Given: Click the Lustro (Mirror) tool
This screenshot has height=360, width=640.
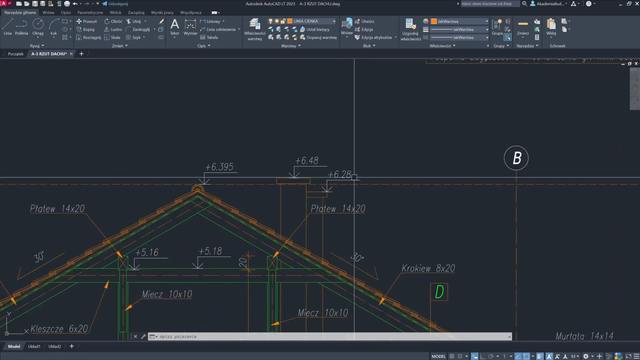Looking at the screenshot, I should pos(113,29).
